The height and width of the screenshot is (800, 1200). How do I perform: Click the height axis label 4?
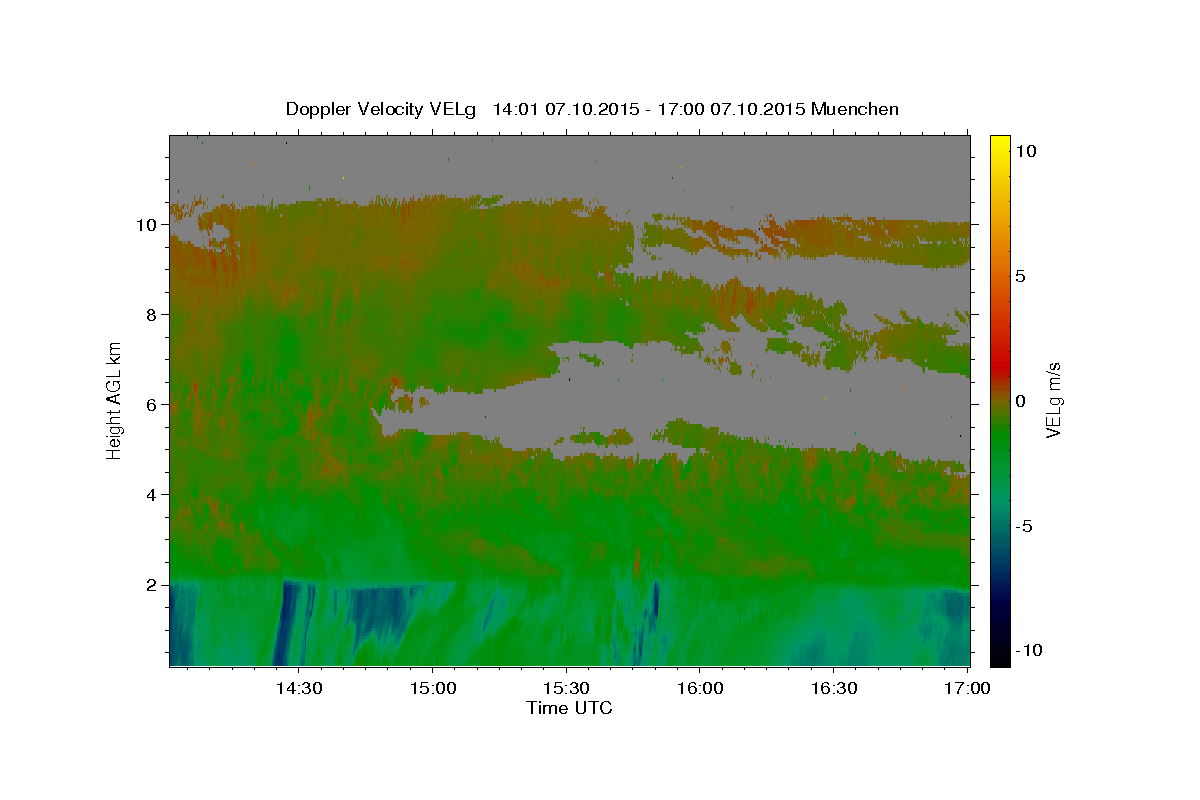click(x=153, y=495)
